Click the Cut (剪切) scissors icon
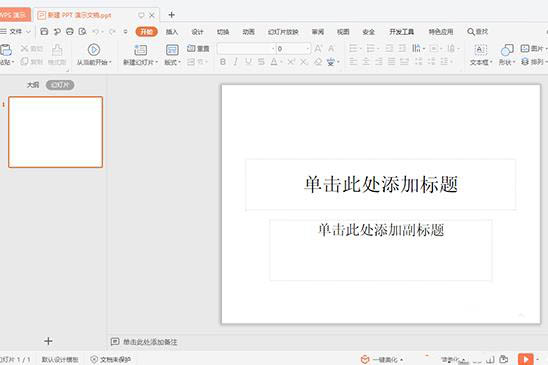The width and height of the screenshot is (548, 365). (24, 48)
